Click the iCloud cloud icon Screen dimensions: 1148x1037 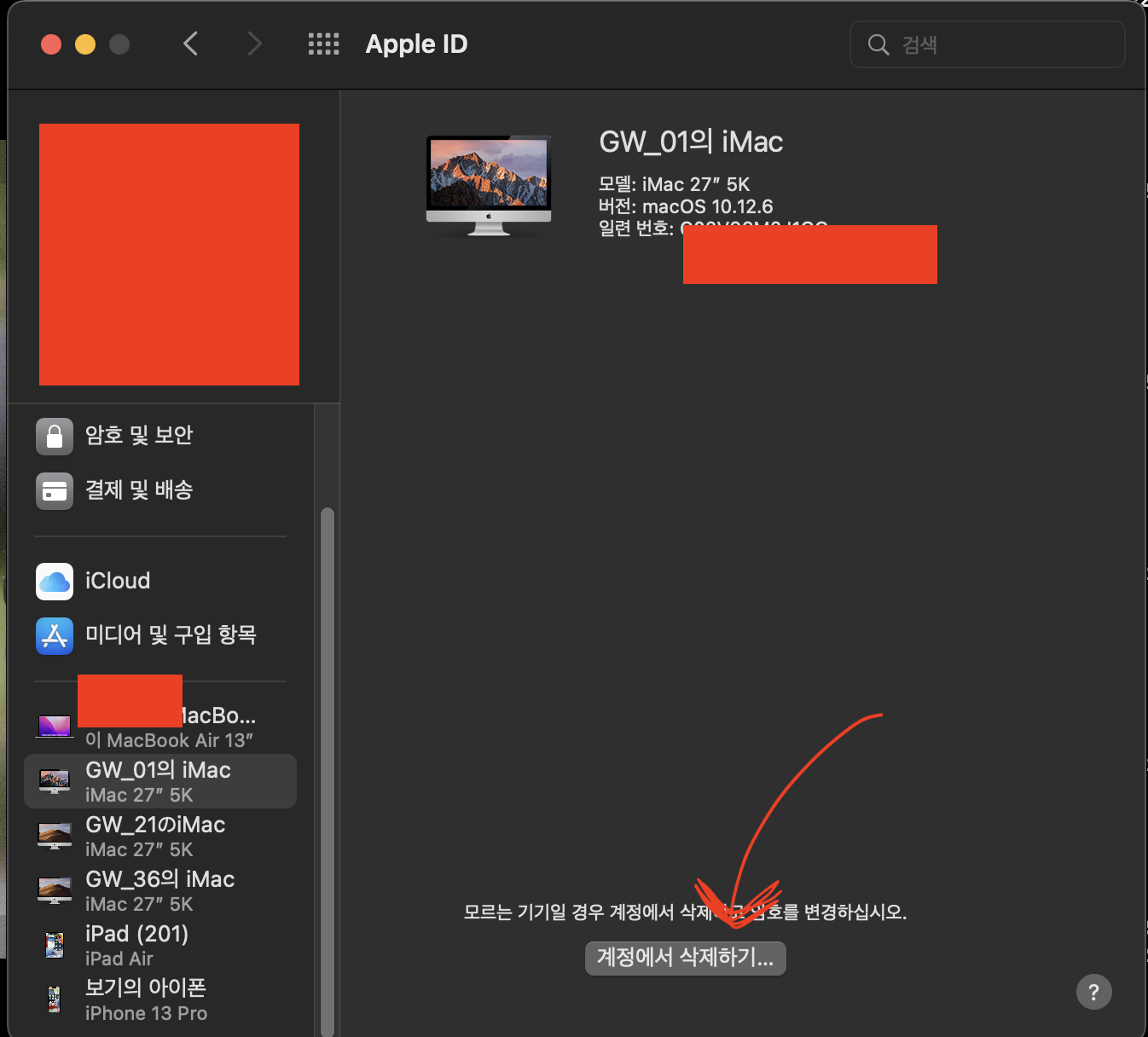pyautogui.click(x=55, y=582)
